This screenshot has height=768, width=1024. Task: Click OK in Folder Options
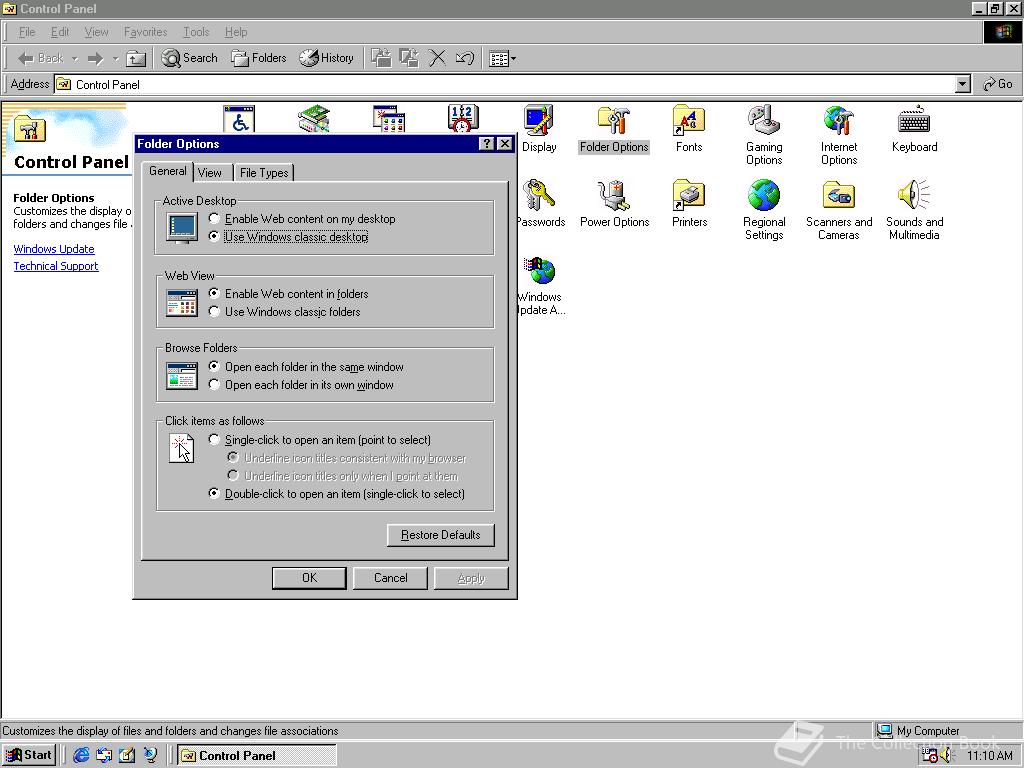click(309, 578)
